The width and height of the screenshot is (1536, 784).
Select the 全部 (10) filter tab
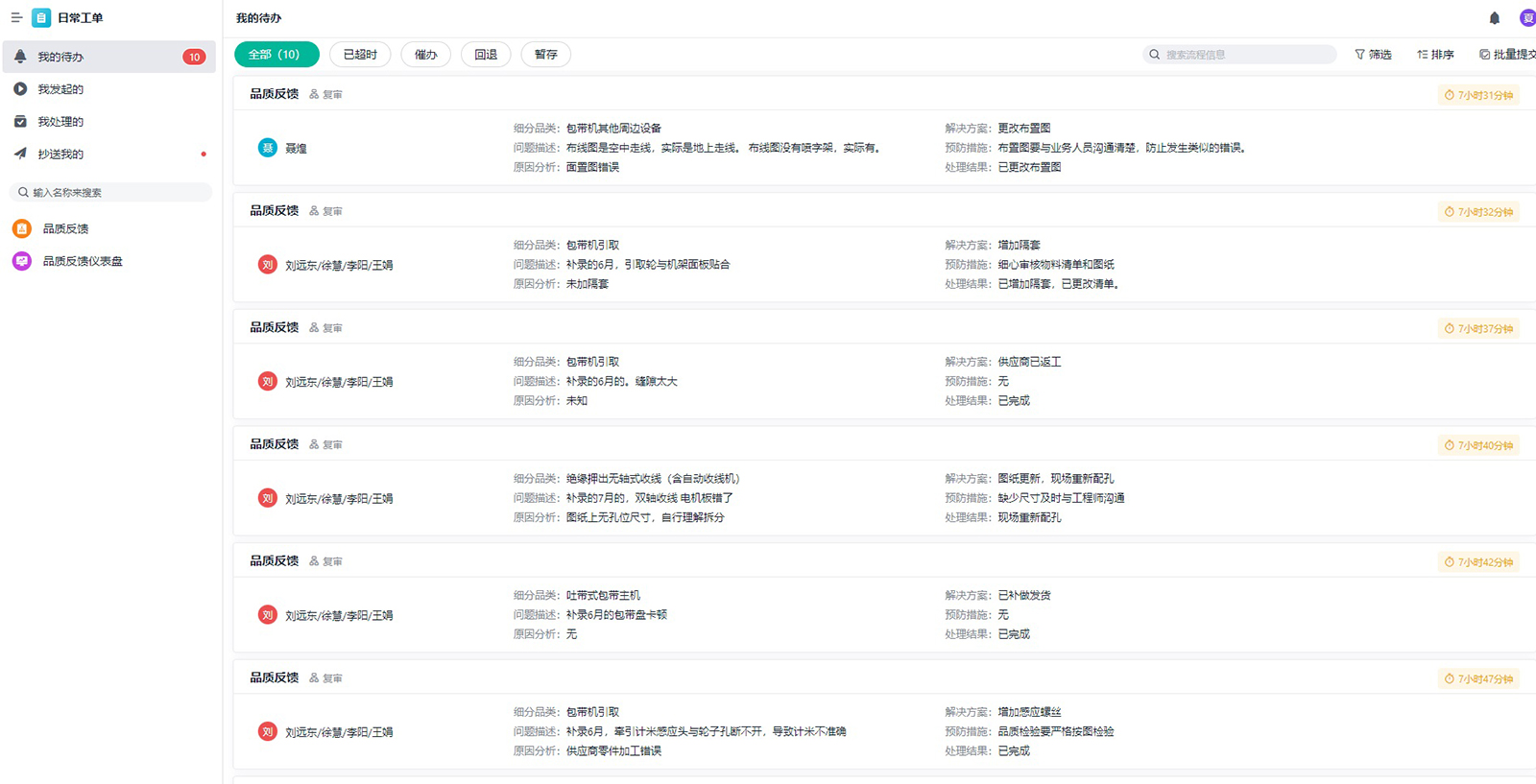click(276, 55)
